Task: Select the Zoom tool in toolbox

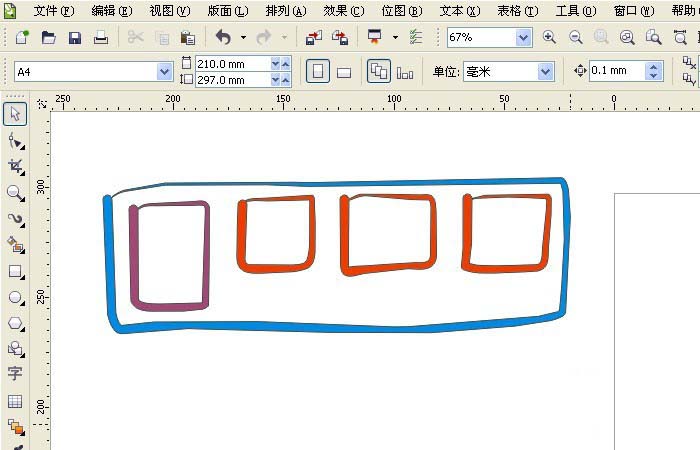Action: [16, 193]
